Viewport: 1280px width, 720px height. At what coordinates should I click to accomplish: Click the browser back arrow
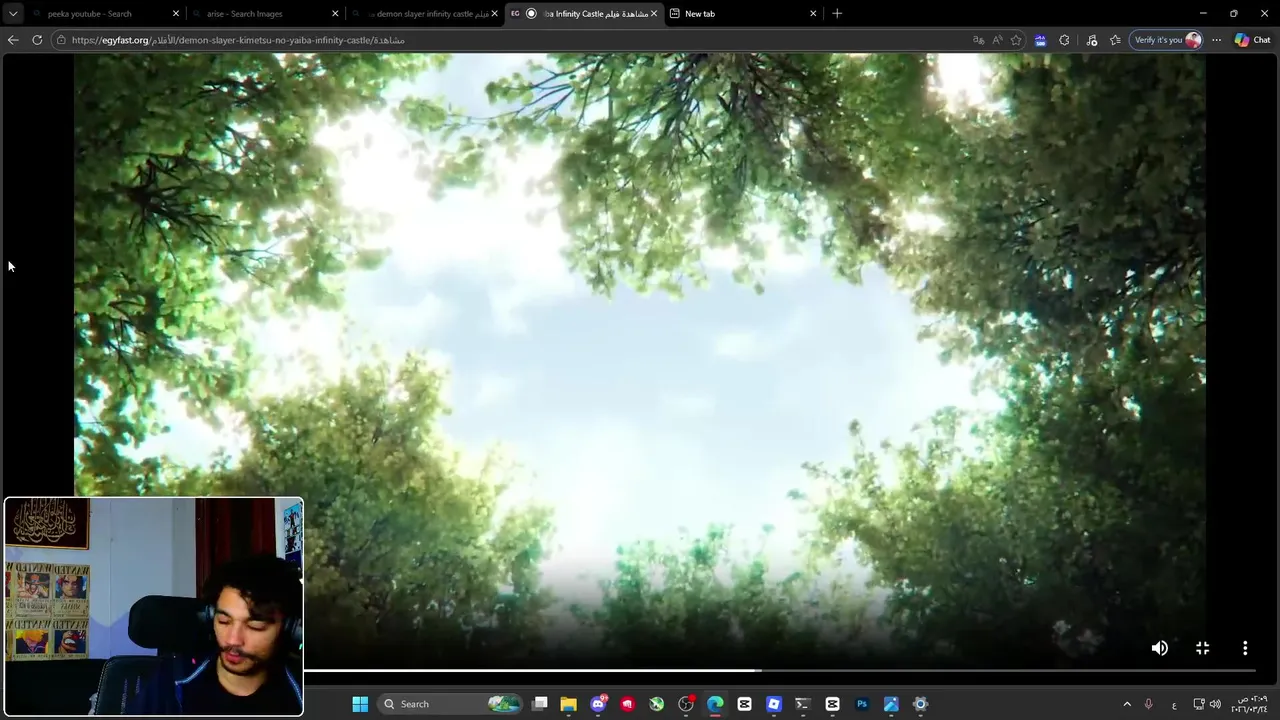pyautogui.click(x=13, y=40)
